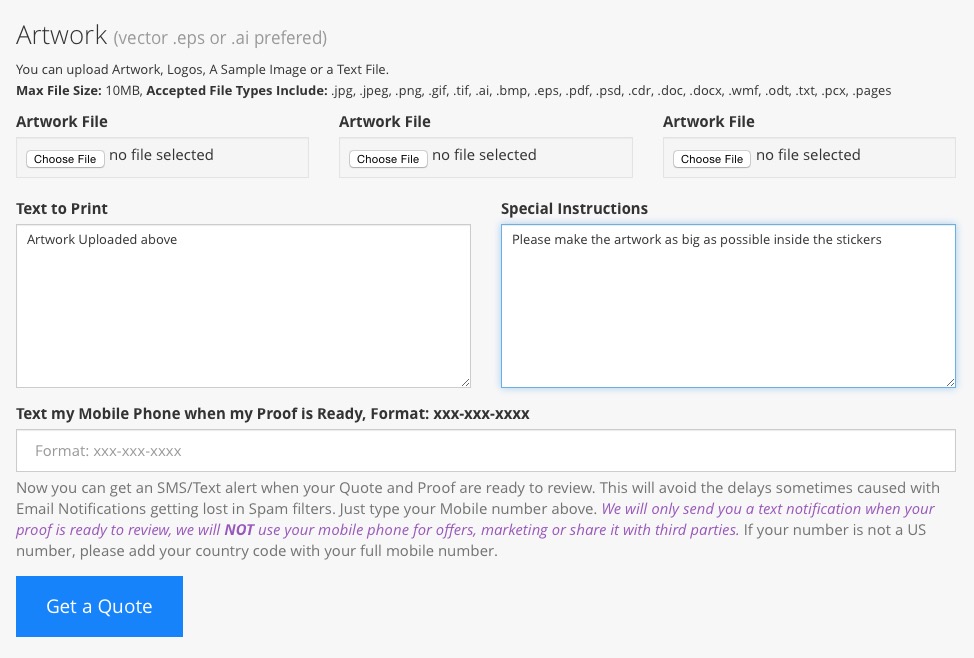This screenshot has width=974, height=658.
Task: Click the Artwork section heading
Action: click(x=62, y=36)
